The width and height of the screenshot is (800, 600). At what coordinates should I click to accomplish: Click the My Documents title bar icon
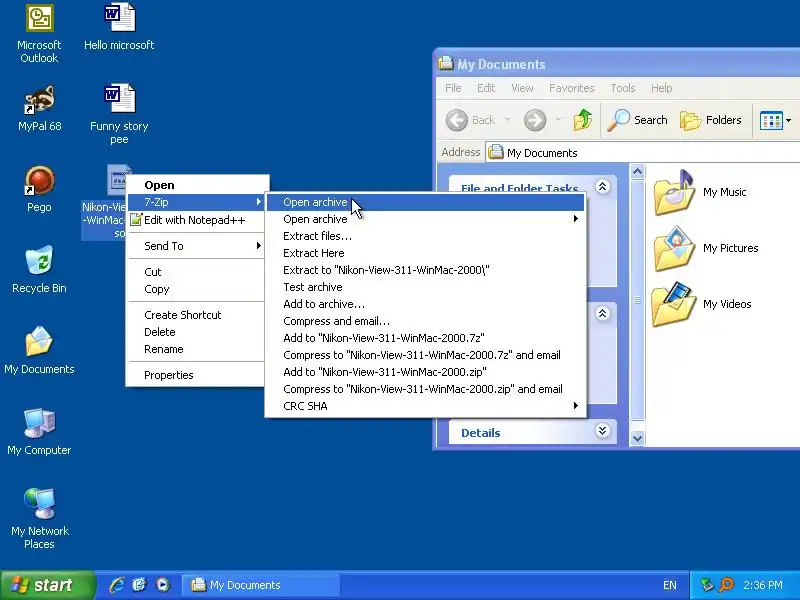446,63
